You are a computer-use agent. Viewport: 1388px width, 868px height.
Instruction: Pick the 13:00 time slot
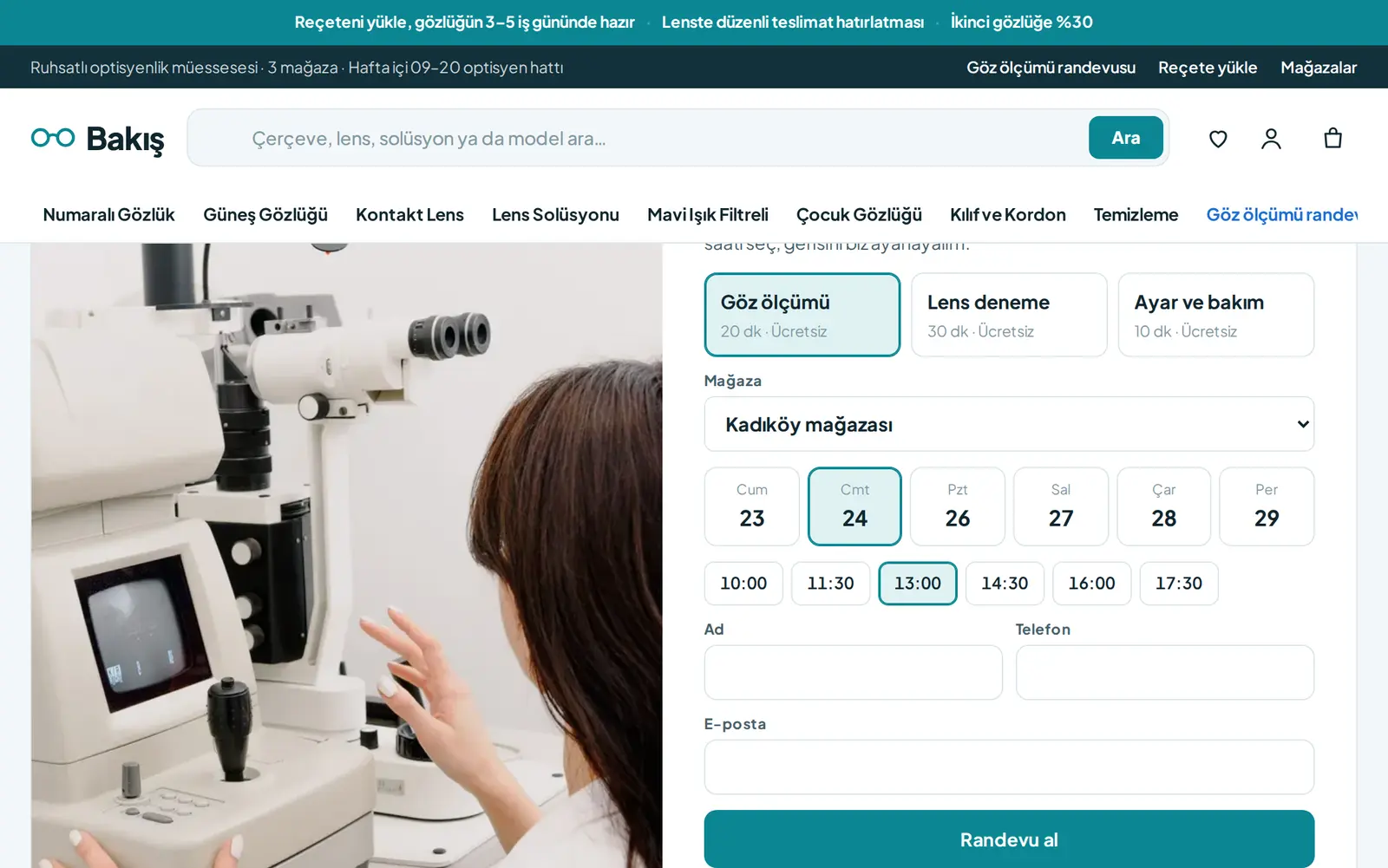[x=918, y=584]
